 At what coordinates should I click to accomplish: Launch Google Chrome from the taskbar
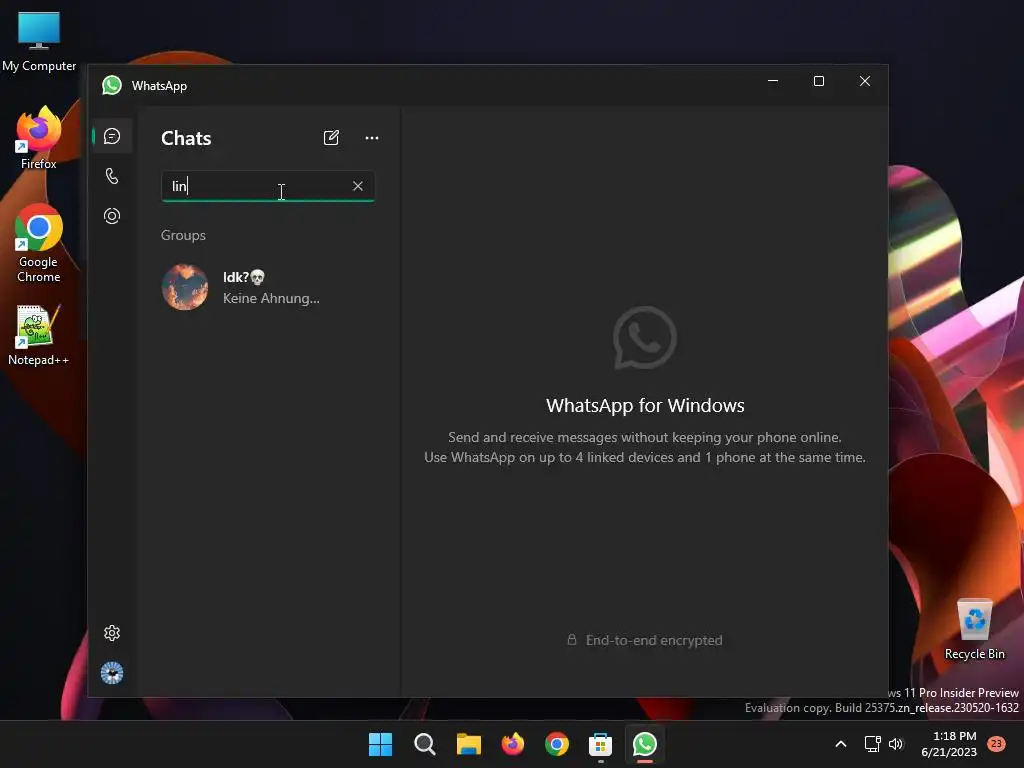pos(557,744)
